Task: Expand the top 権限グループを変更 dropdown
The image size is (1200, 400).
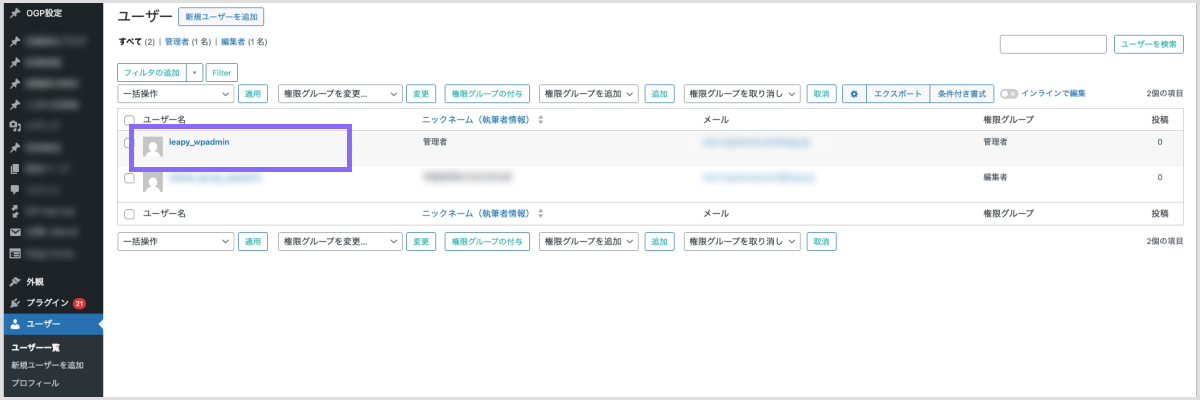Action: click(340, 93)
